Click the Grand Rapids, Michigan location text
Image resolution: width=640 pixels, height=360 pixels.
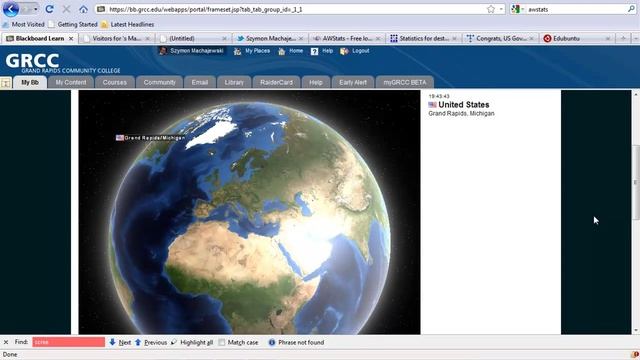click(x=461, y=113)
